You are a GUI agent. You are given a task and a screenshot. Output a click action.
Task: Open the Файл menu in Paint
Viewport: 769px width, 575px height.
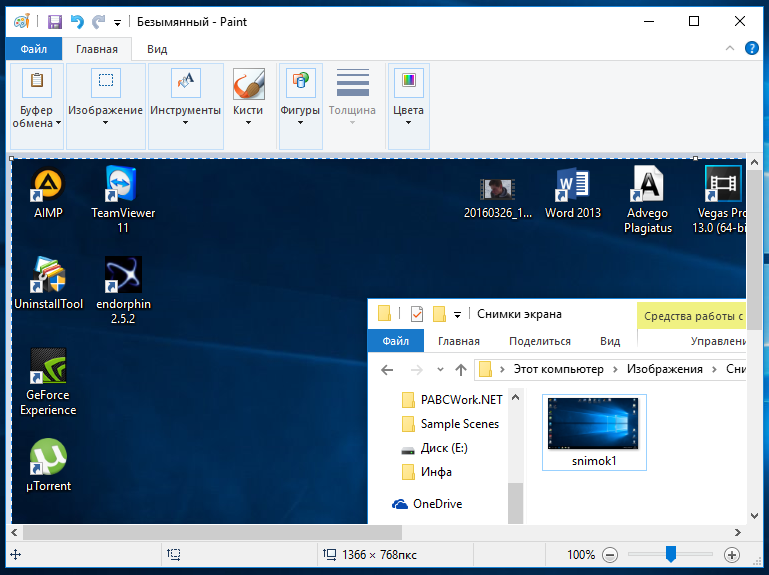pyautogui.click(x=34, y=49)
